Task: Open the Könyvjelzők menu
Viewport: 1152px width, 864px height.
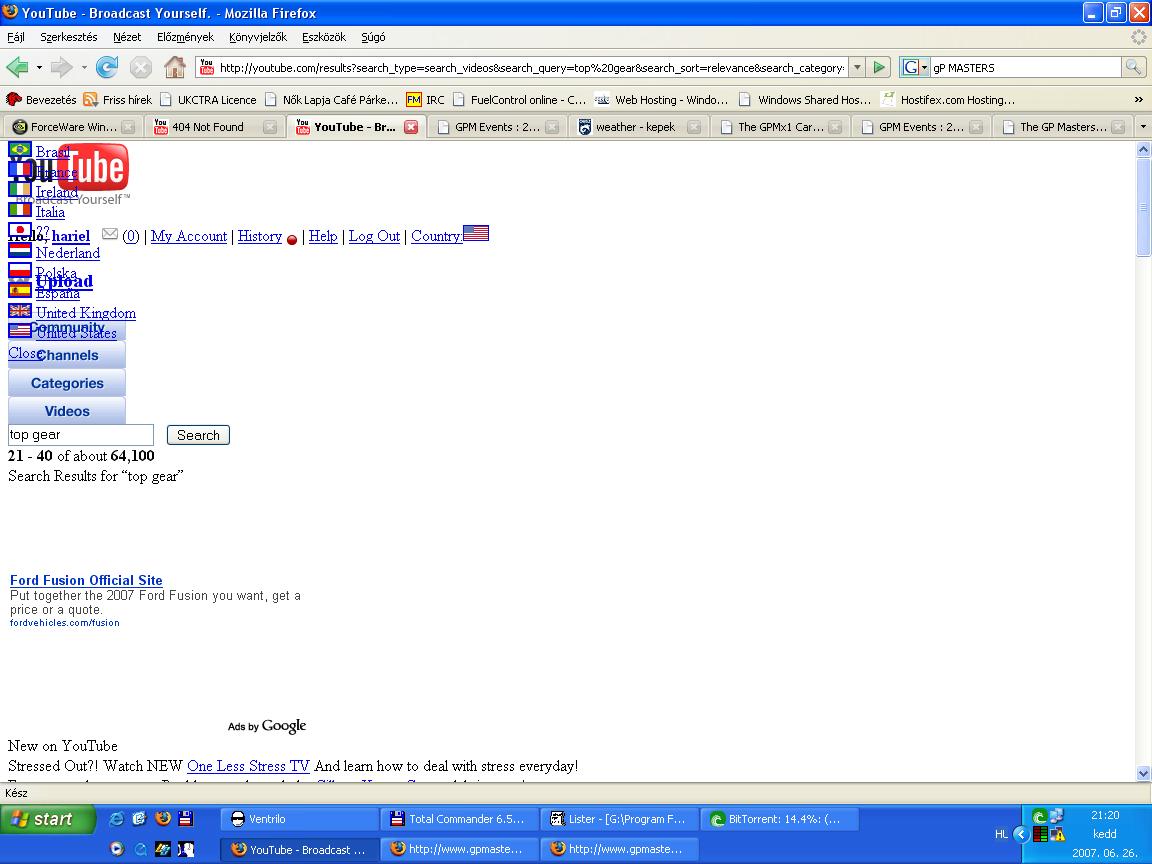Action: [x=258, y=37]
